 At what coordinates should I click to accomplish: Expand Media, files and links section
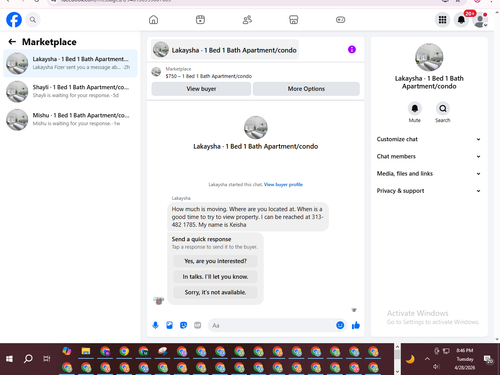(429, 174)
